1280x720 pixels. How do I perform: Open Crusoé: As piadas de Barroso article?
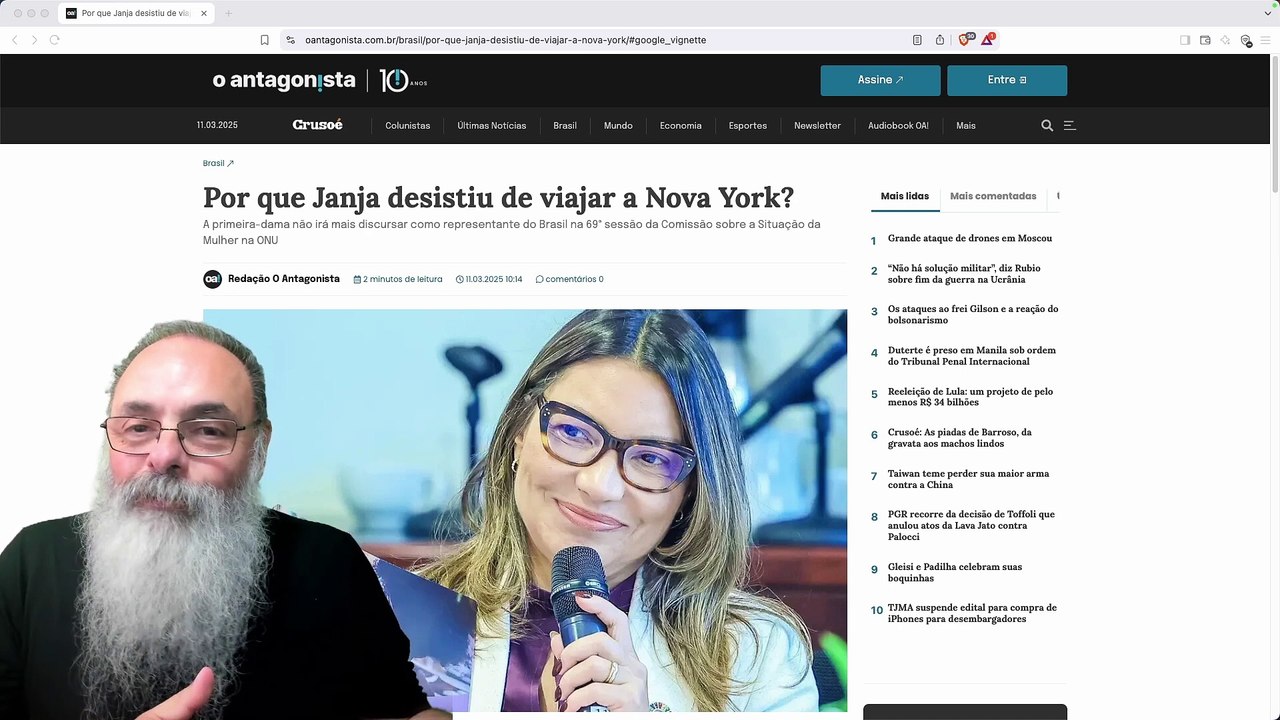pos(960,438)
